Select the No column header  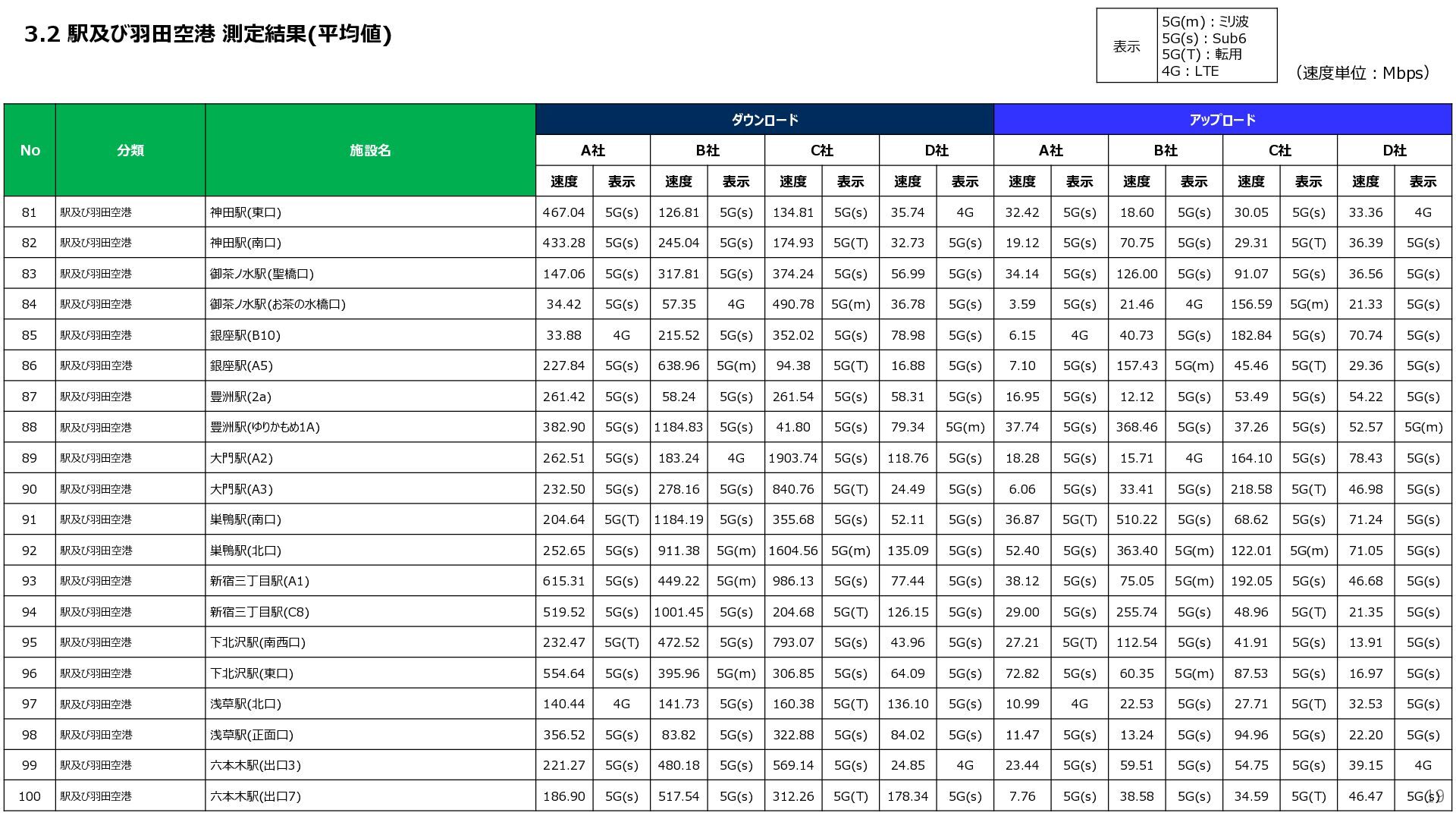[x=30, y=150]
